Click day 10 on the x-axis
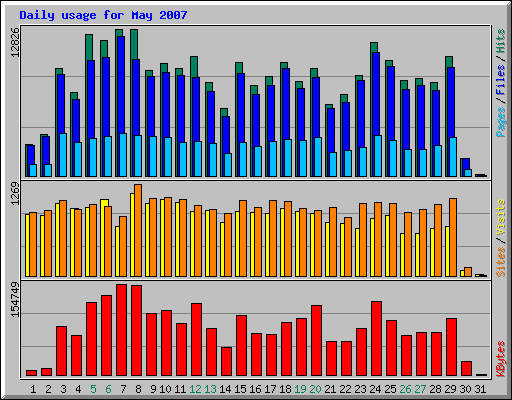 [165, 389]
